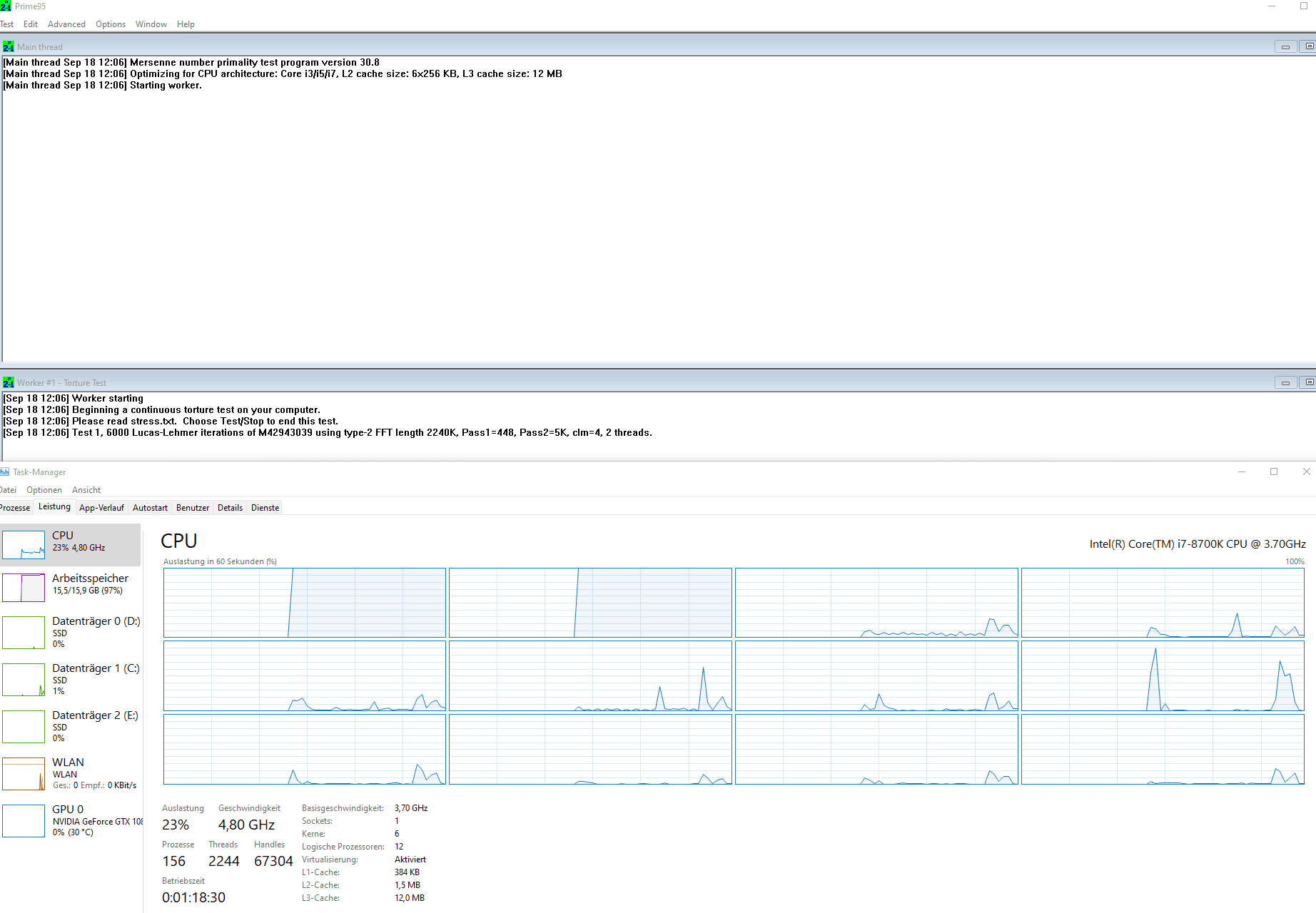1316x913 pixels.
Task: Select WLAN in the performance sidebar
Action: click(71, 773)
